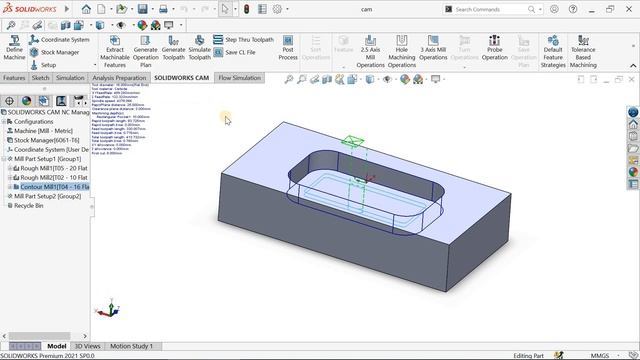Expand Rough Mill2 tree node
Image resolution: width=640 pixels, height=360 pixels.
(10, 178)
